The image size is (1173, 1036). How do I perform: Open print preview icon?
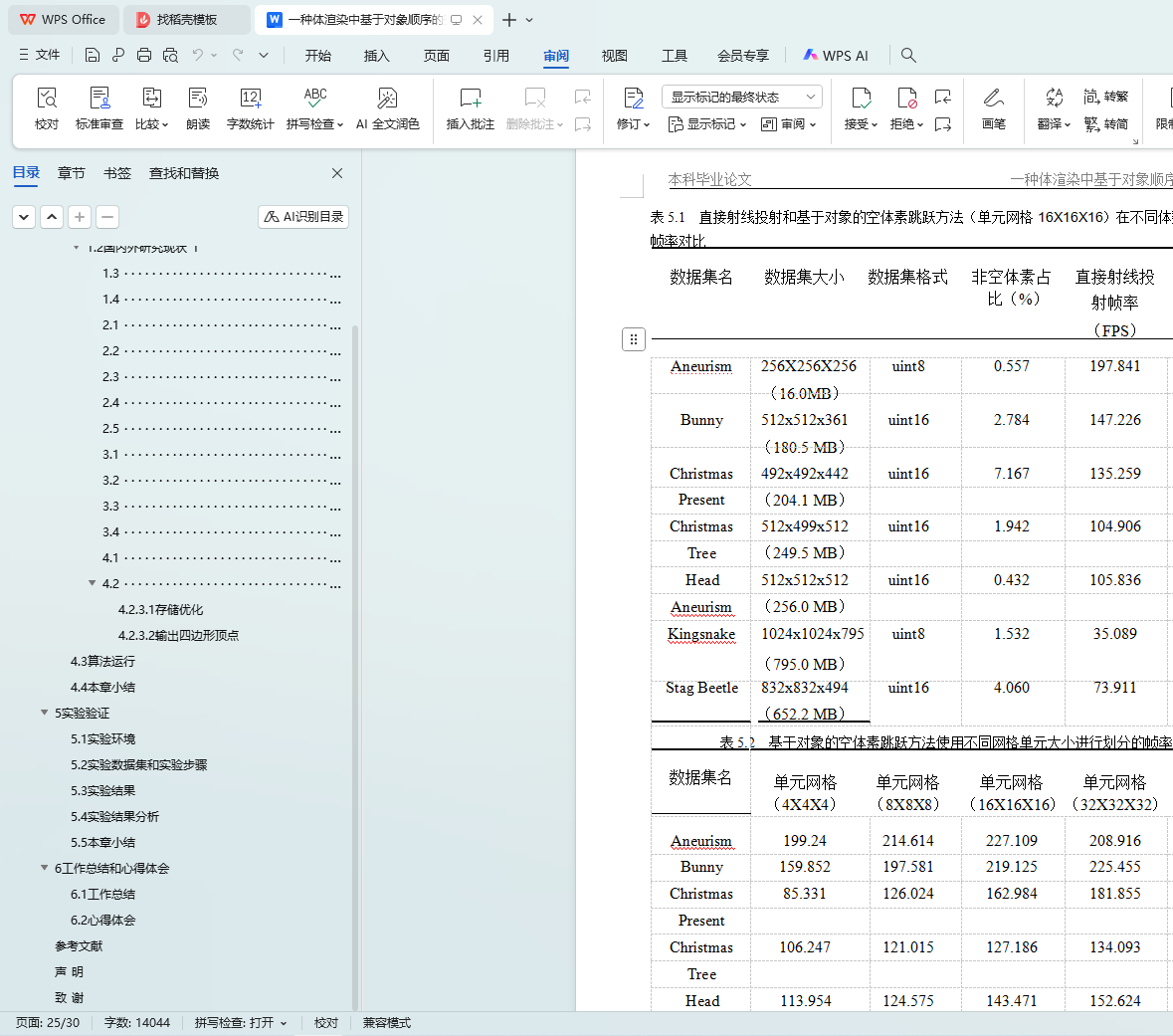pyautogui.click(x=170, y=55)
